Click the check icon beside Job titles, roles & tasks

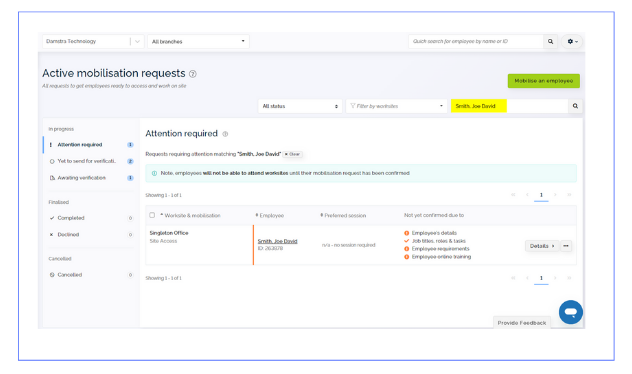tap(406, 241)
